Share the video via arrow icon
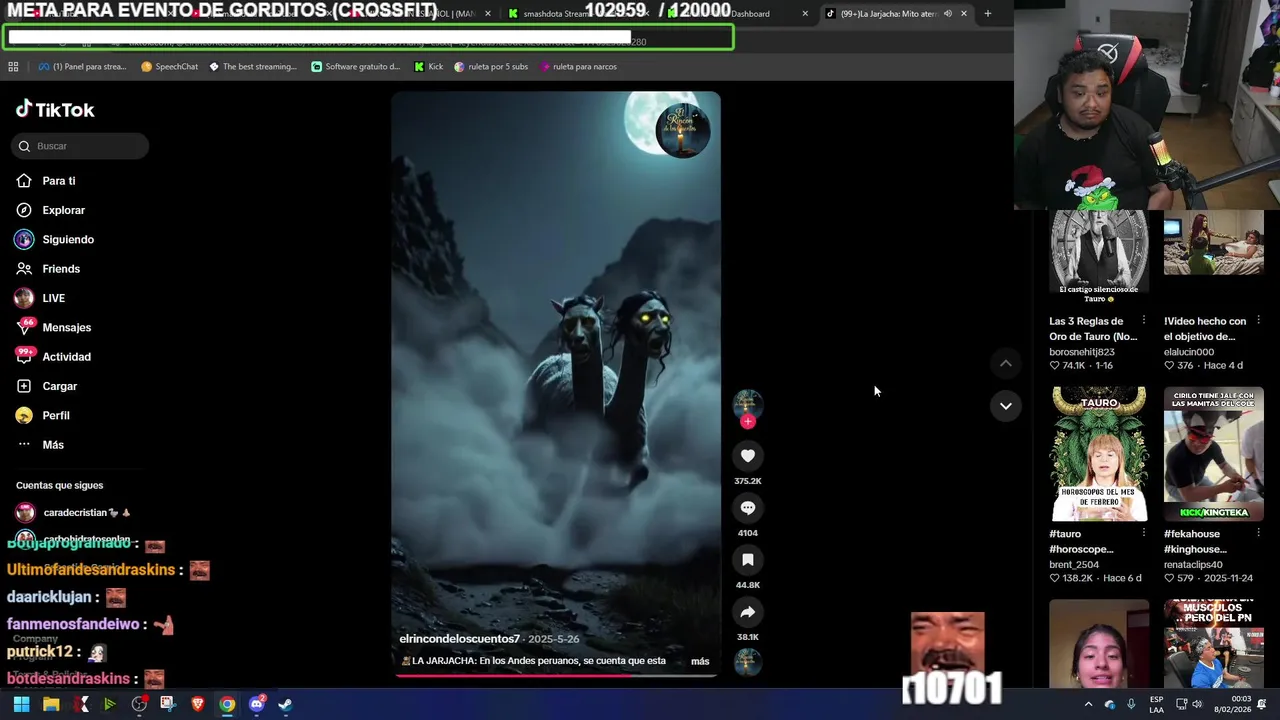 pyautogui.click(x=747, y=612)
